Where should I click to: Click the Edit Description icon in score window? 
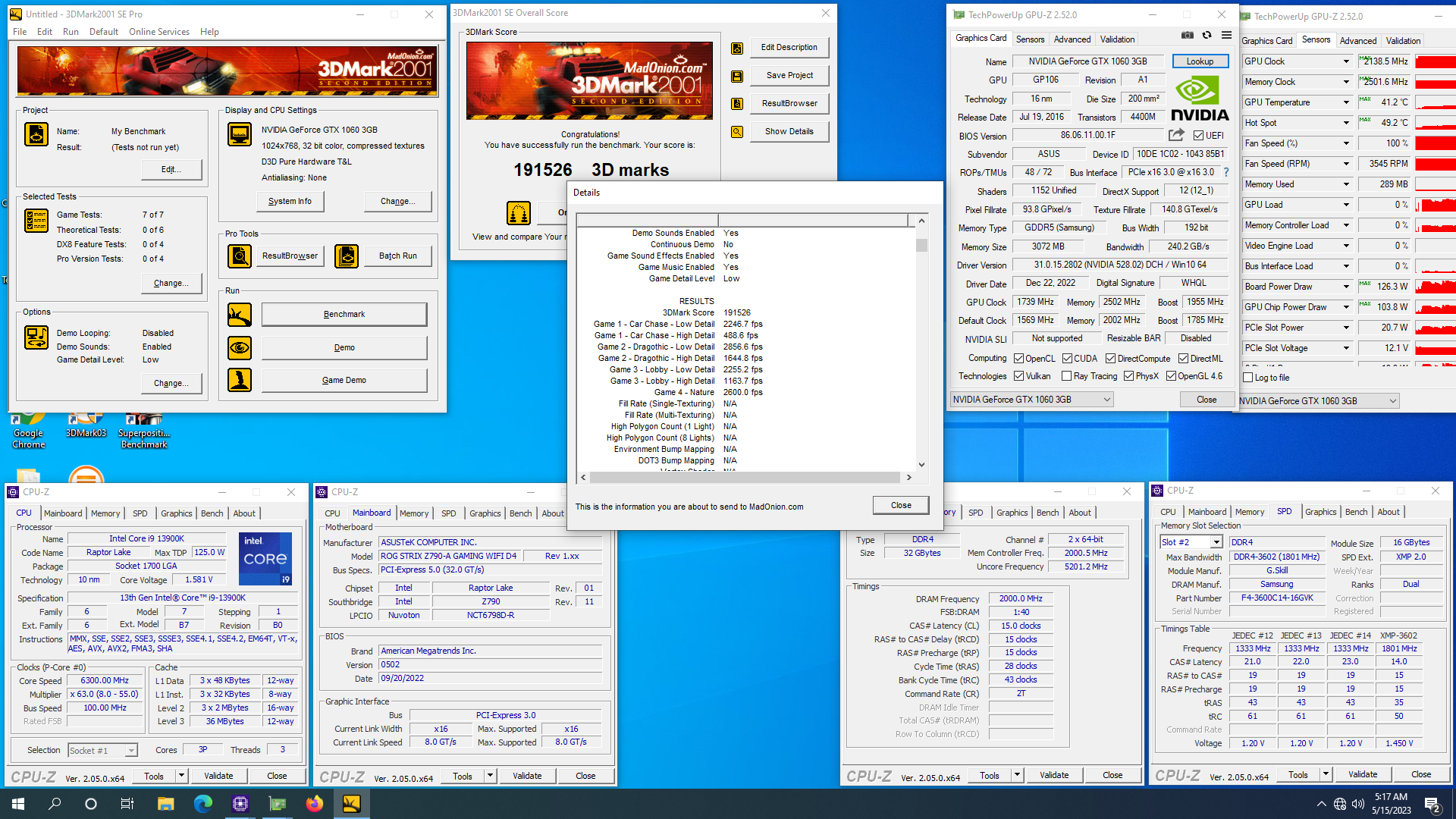coord(736,49)
